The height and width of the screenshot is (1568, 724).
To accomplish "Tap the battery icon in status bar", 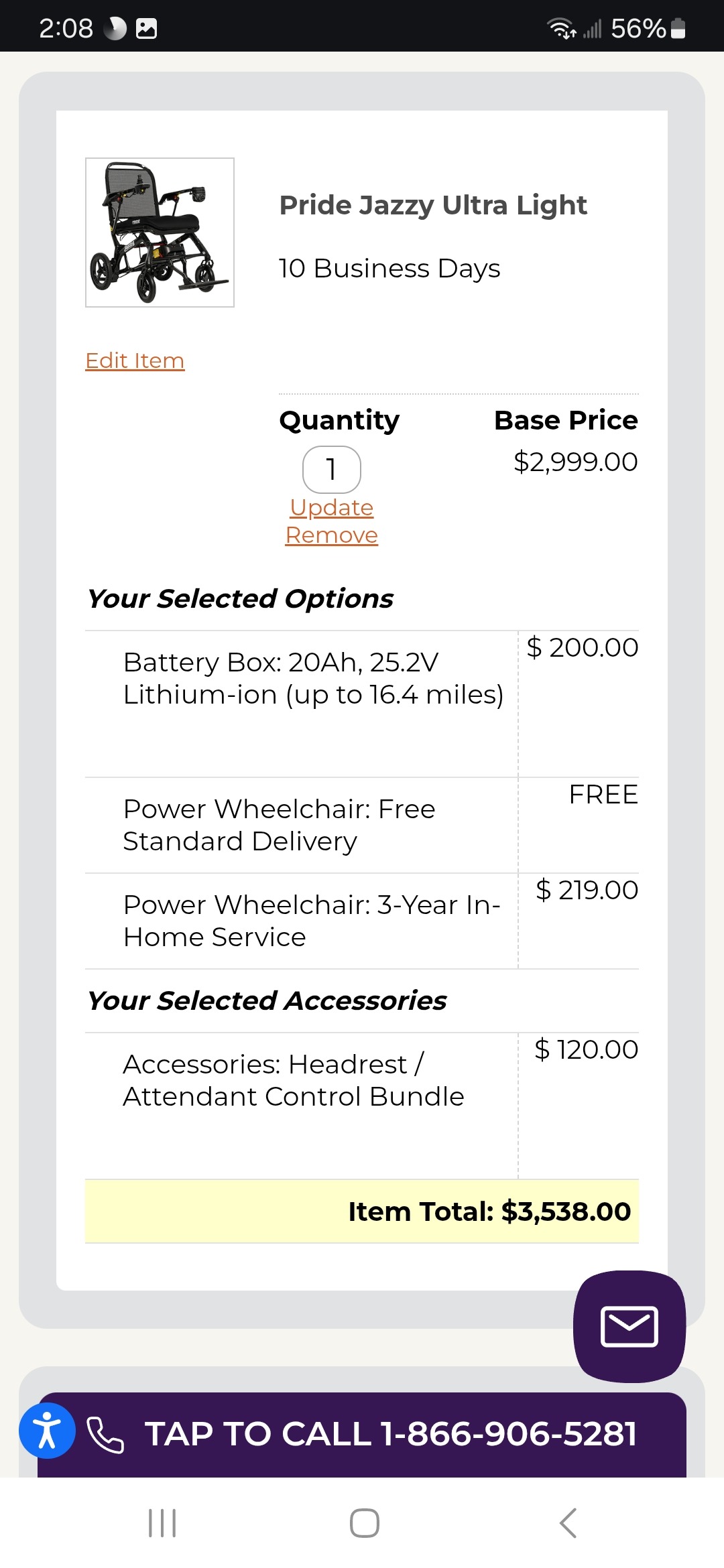I will click(x=678, y=28).
